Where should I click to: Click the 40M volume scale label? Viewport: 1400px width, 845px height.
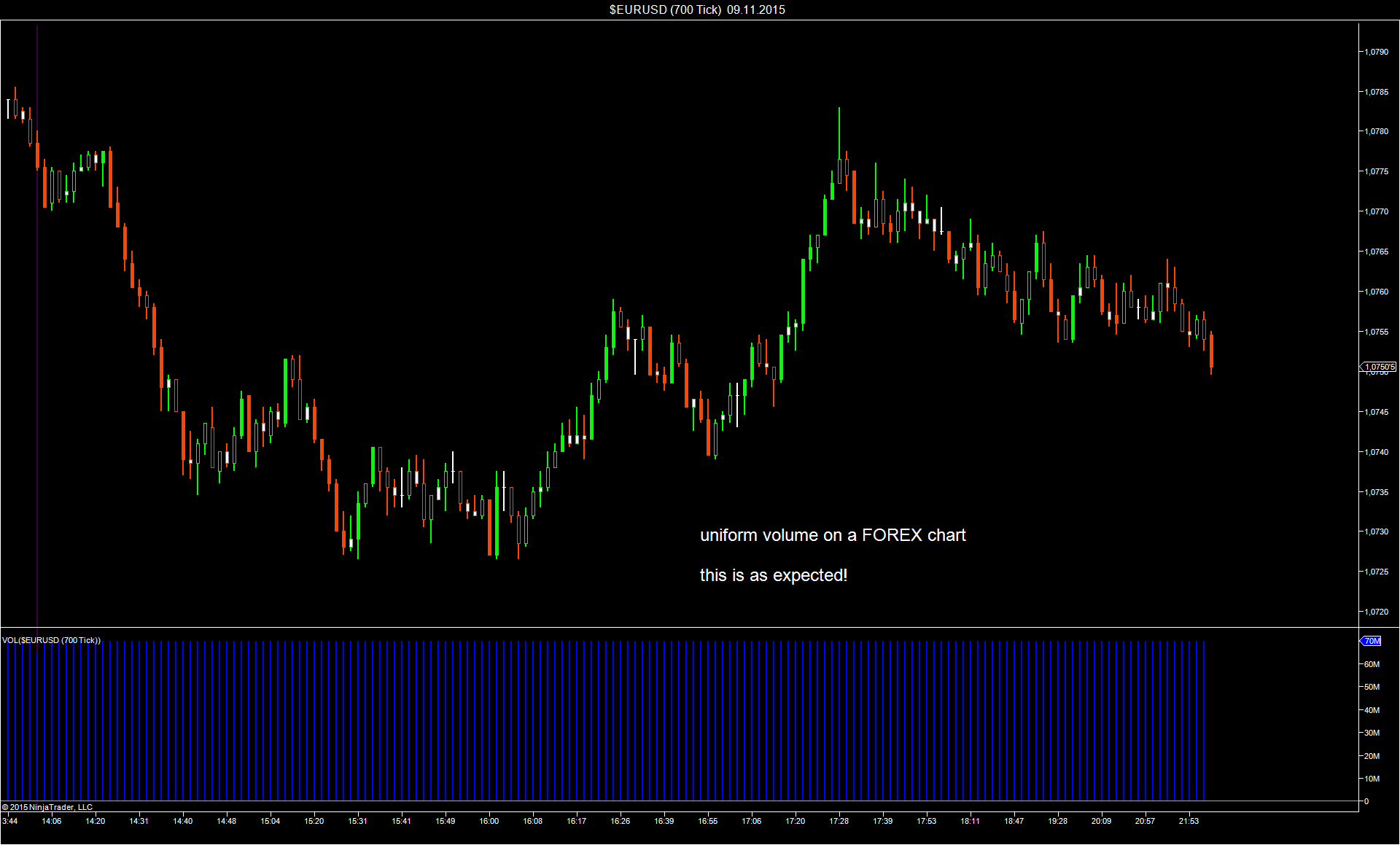click(x=1372, y=710)
